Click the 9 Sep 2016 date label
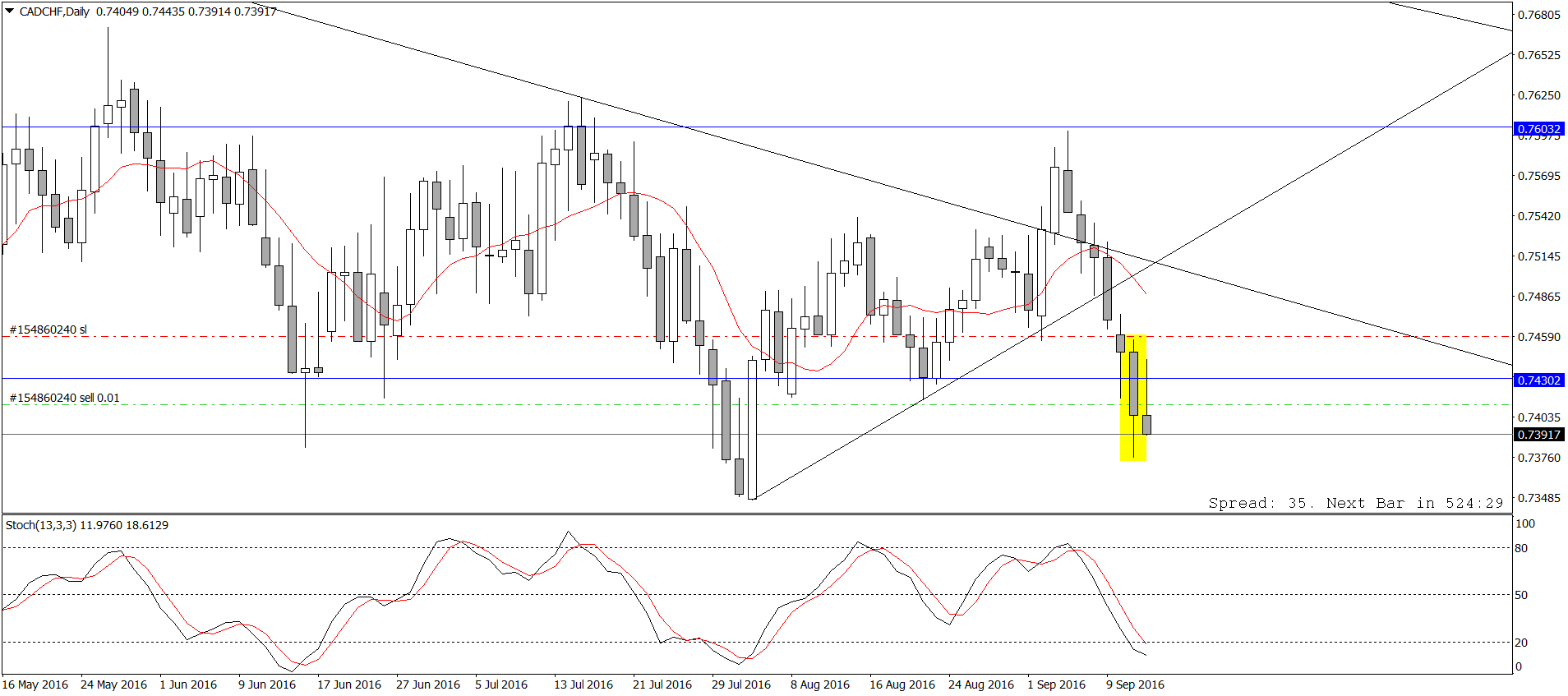The height and width of the screenshot is (696, 1568). (x=1136, y=684)
